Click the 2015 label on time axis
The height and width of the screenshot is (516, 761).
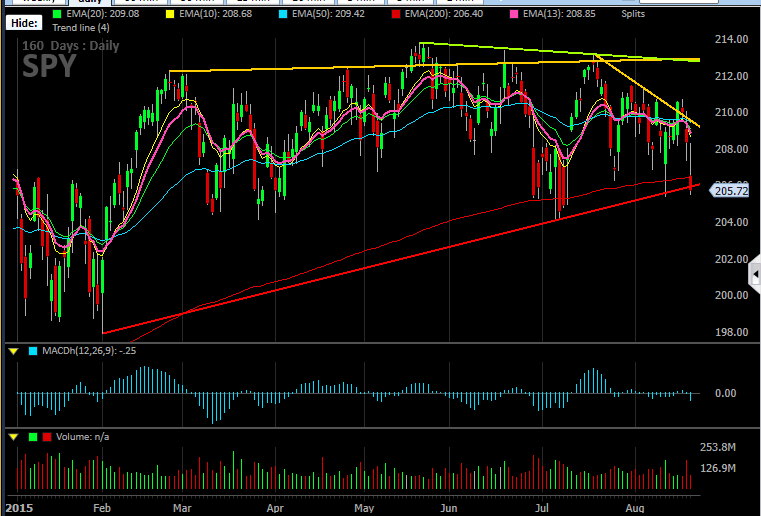19,508
